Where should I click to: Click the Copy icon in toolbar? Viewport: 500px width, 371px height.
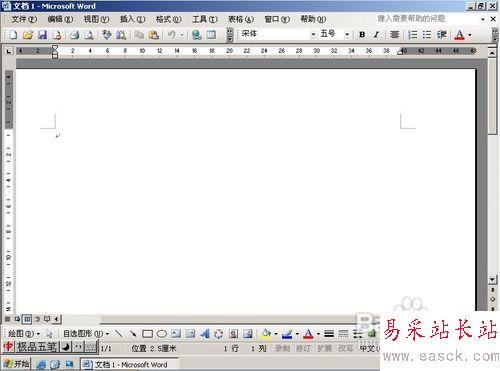[x=139, y=35]
